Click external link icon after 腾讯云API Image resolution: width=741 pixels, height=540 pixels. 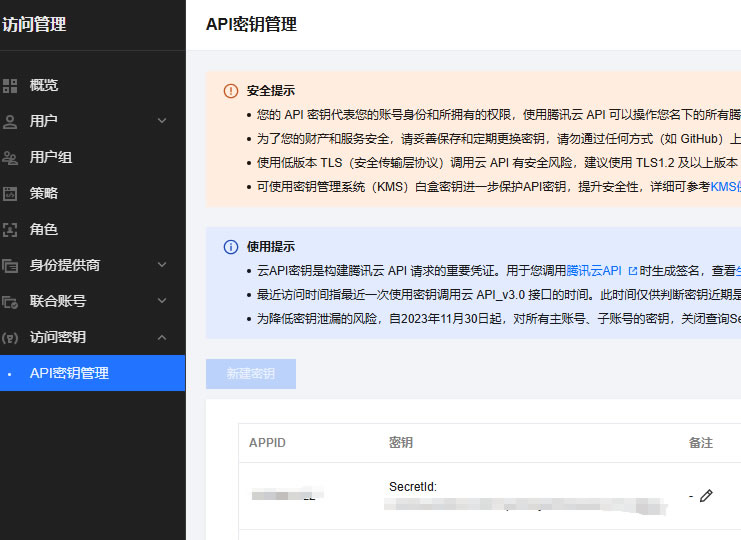(632, 271)
